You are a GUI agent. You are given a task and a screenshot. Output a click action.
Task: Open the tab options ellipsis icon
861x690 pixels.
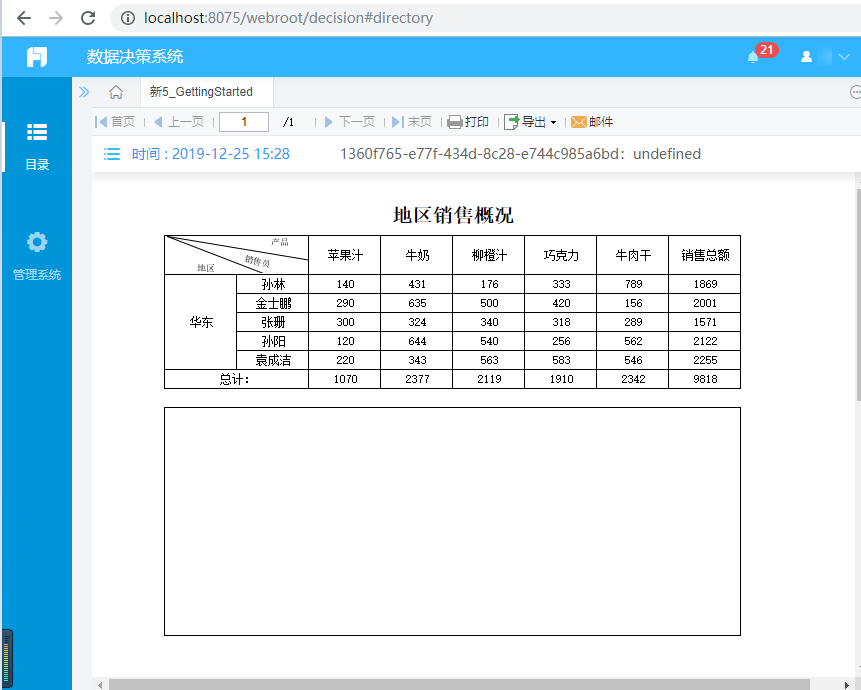(855, 92)
